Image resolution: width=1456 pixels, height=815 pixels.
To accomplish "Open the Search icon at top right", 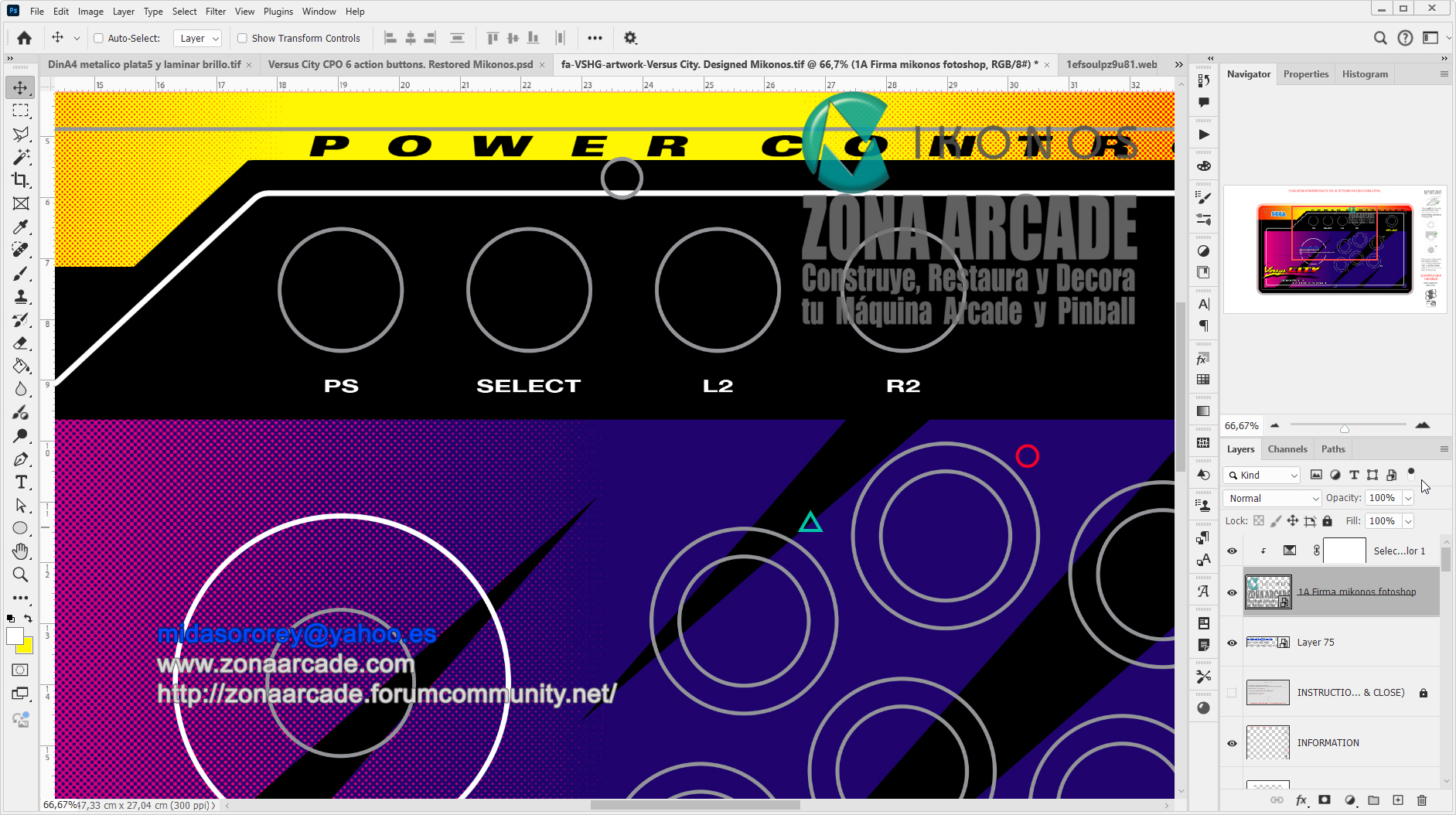I will 1380,38.
